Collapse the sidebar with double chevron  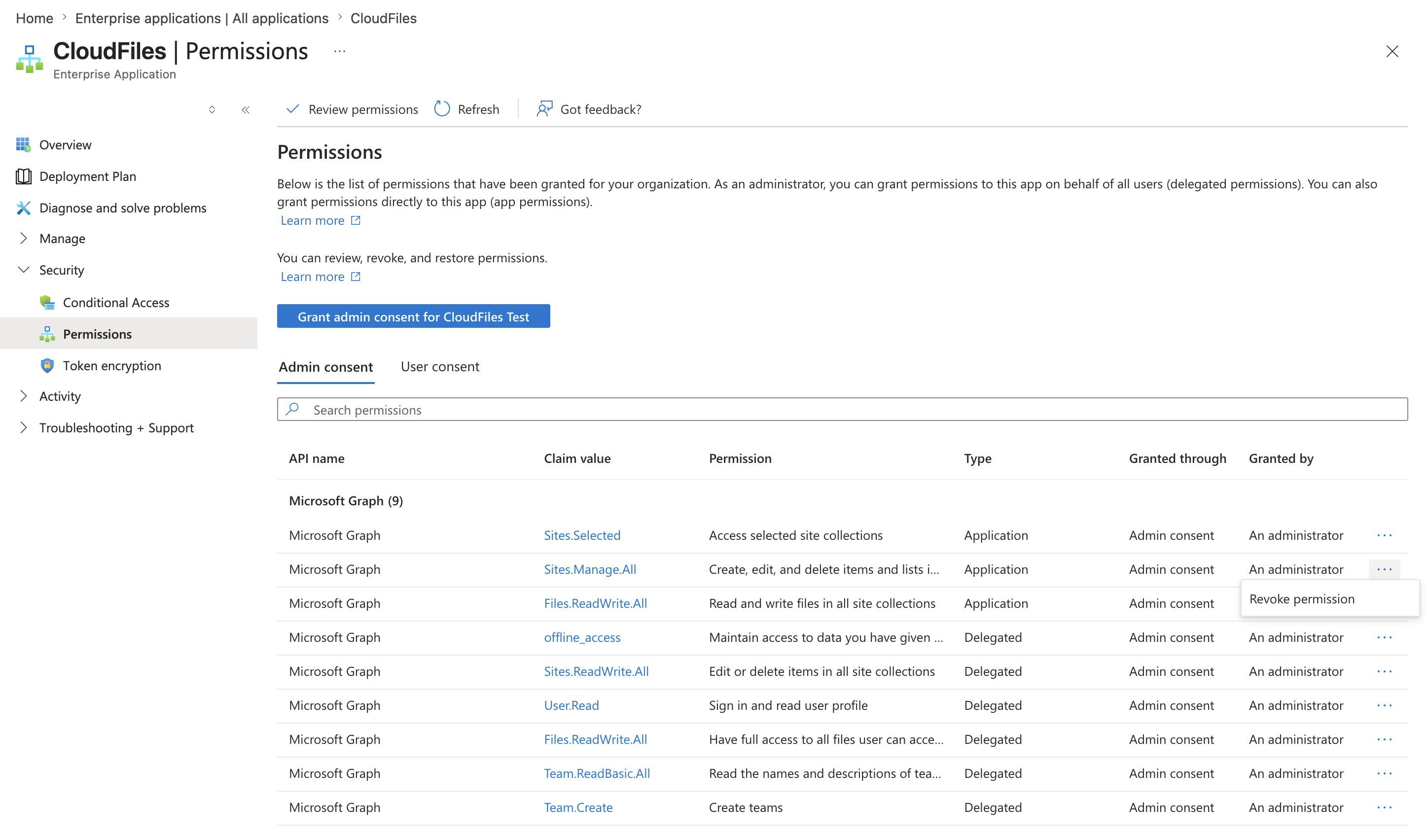click(x=246, y=109)
